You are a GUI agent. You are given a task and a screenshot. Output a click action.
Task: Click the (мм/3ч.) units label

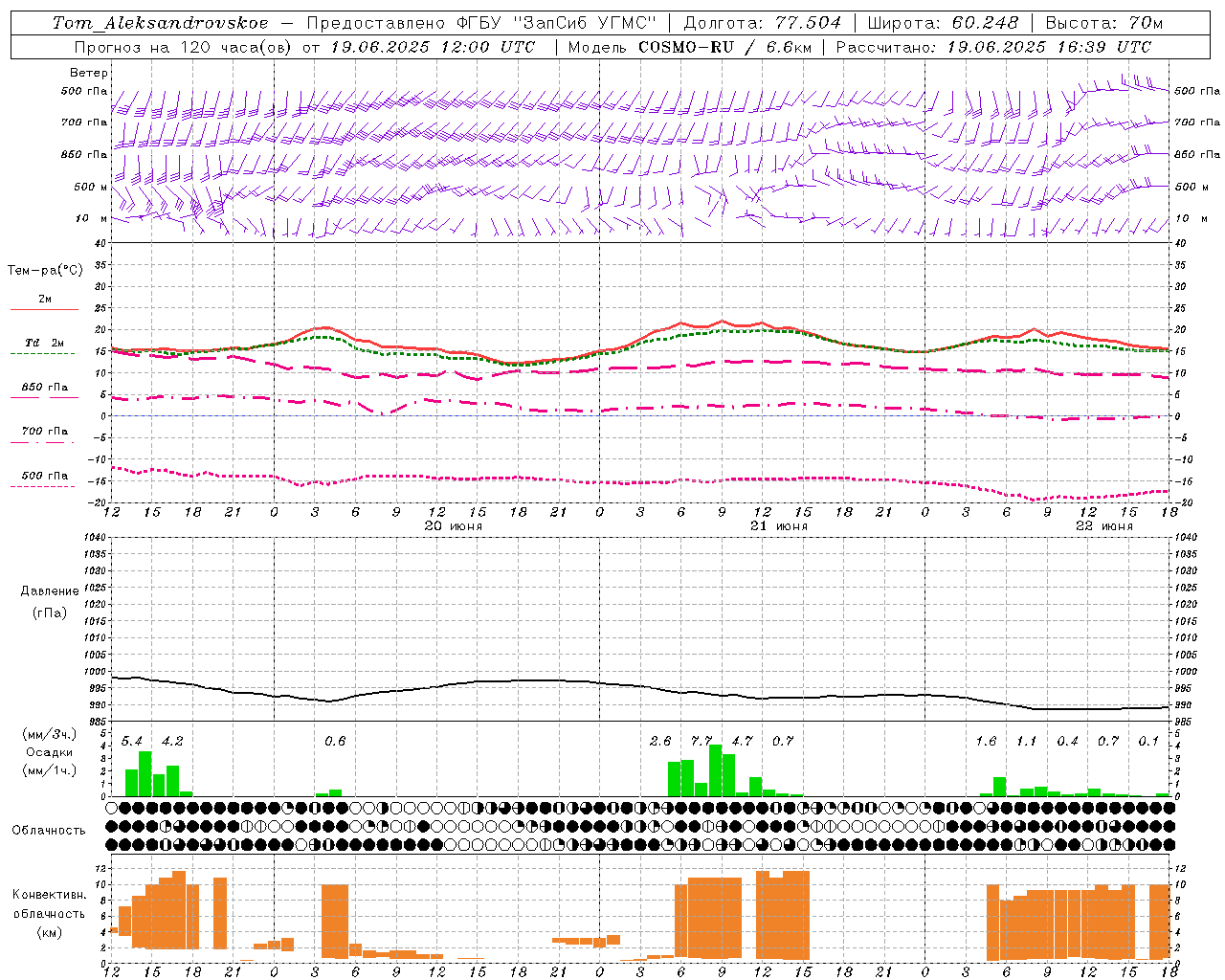pos(50,734)
